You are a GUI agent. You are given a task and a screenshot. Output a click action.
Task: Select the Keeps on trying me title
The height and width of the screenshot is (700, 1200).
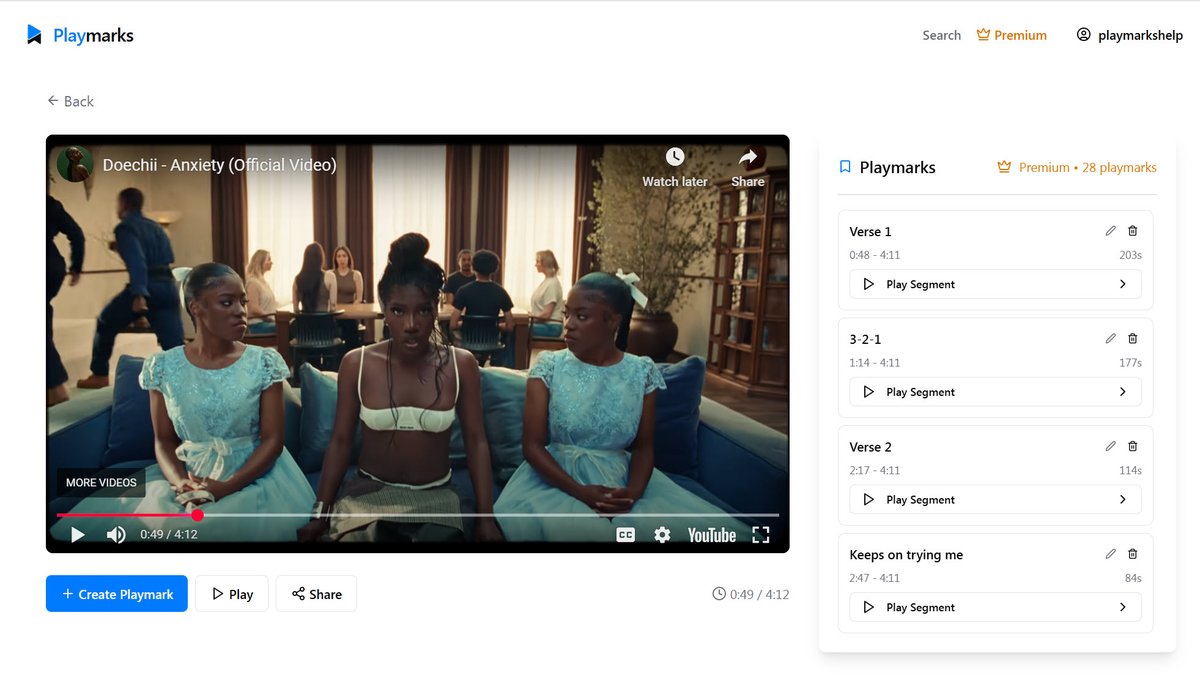(906, 555)
